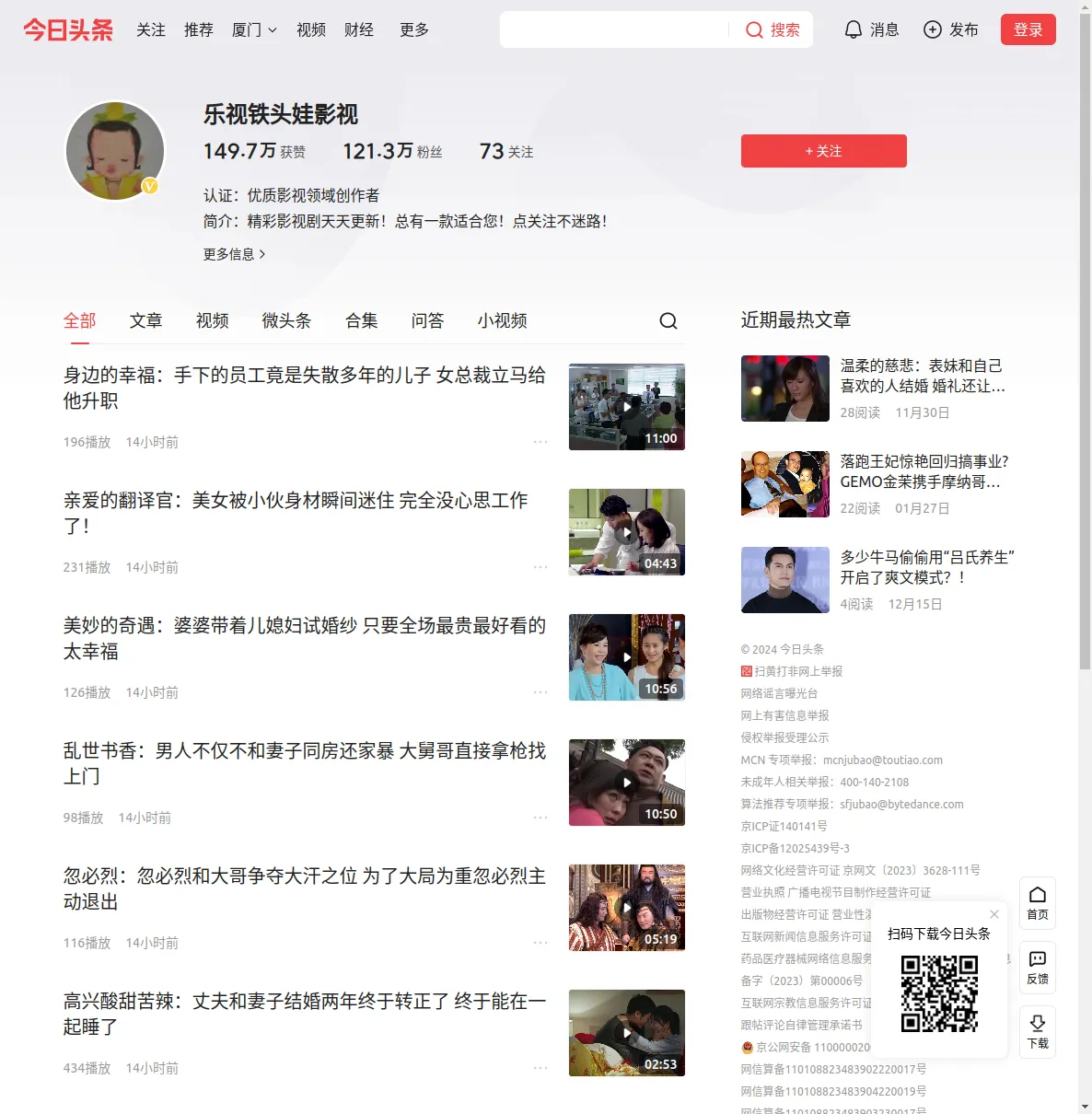
Task: Expand 更多信息 profile details
Action: [235, 254]
